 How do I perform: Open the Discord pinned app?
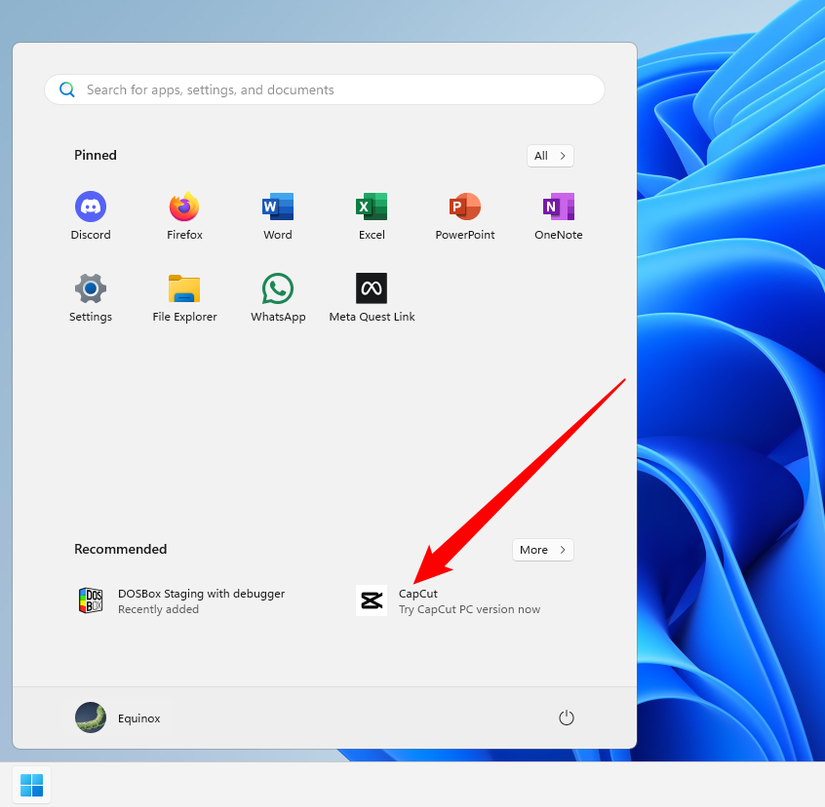[x=90, y=215]
